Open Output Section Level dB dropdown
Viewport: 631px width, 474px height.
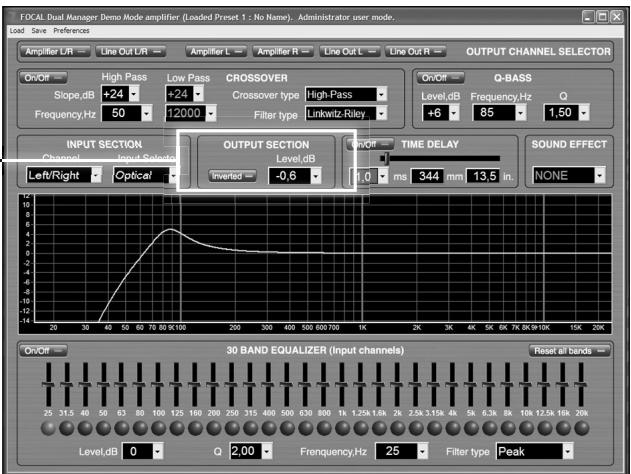[x=316, y=176]
